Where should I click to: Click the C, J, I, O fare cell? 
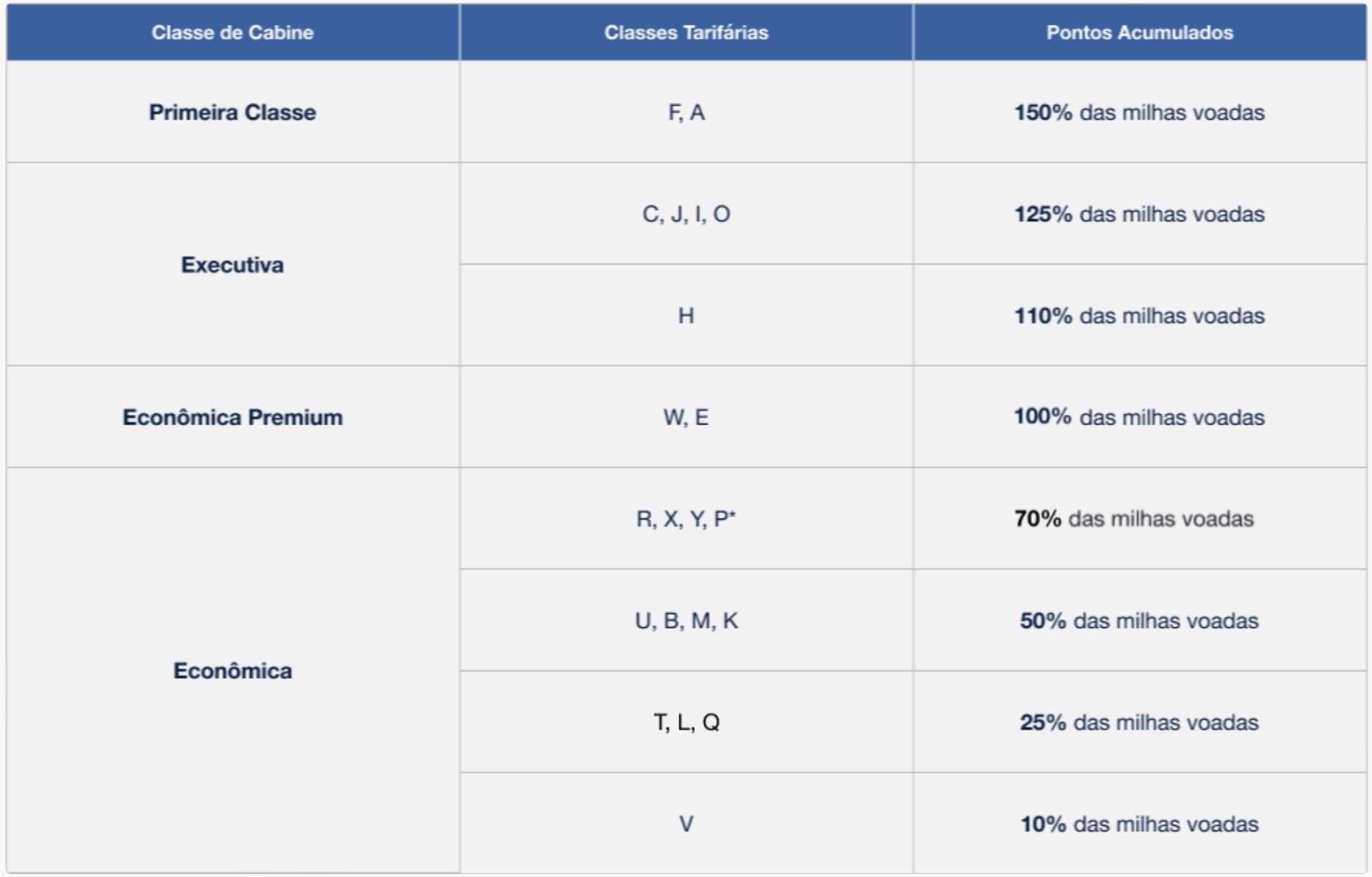(x=686, y=214)
